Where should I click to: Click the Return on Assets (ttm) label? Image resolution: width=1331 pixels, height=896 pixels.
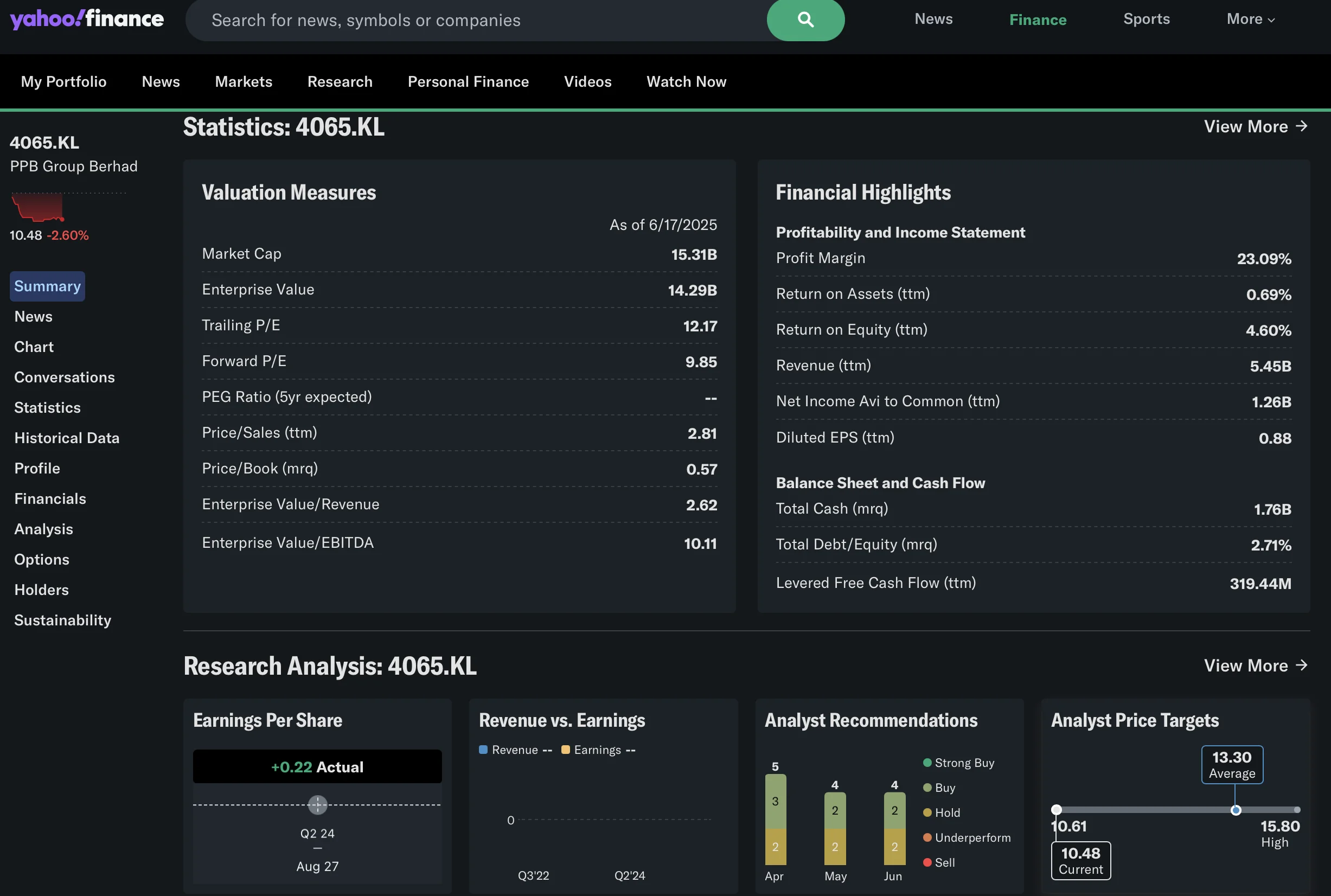[853, 294]
